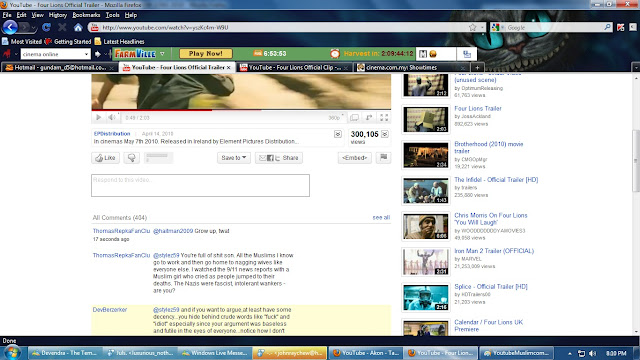Image resolution: width=640 pixels, height=360 pixels.
Task: Open the Splice Official Trailer thumbnail
Action: click(426, 298)
